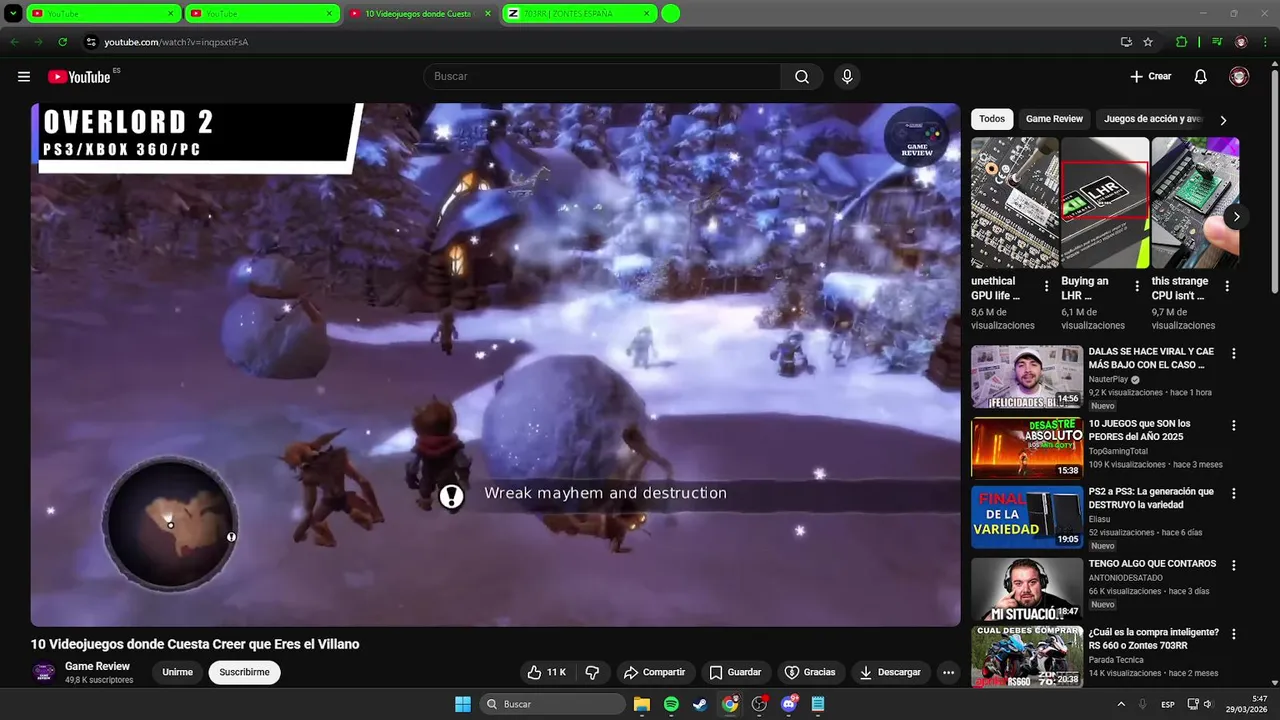1280x720 pixels.
Task: Click the NauterPlay channel name
Action: point(1108,380)
